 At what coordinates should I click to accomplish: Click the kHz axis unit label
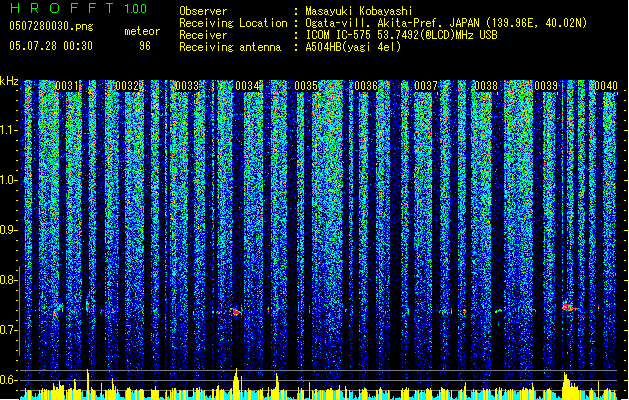tap(9, 81)
